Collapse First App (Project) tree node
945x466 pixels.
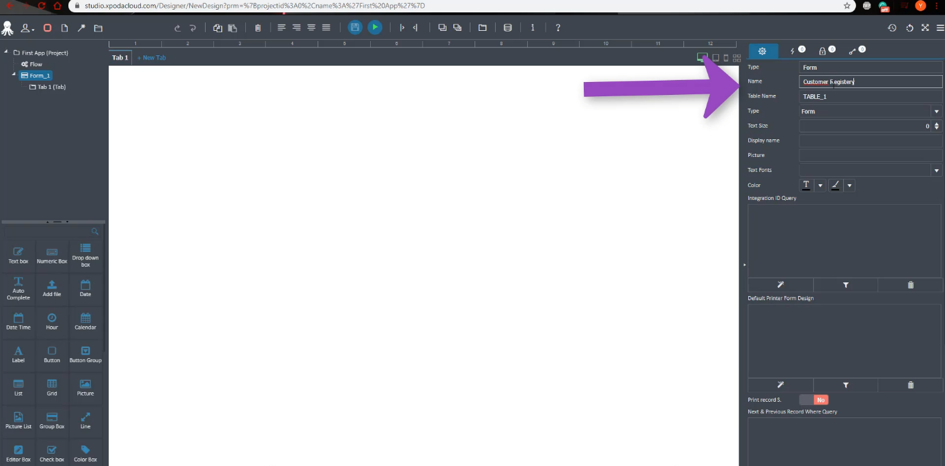coord(6,52)
